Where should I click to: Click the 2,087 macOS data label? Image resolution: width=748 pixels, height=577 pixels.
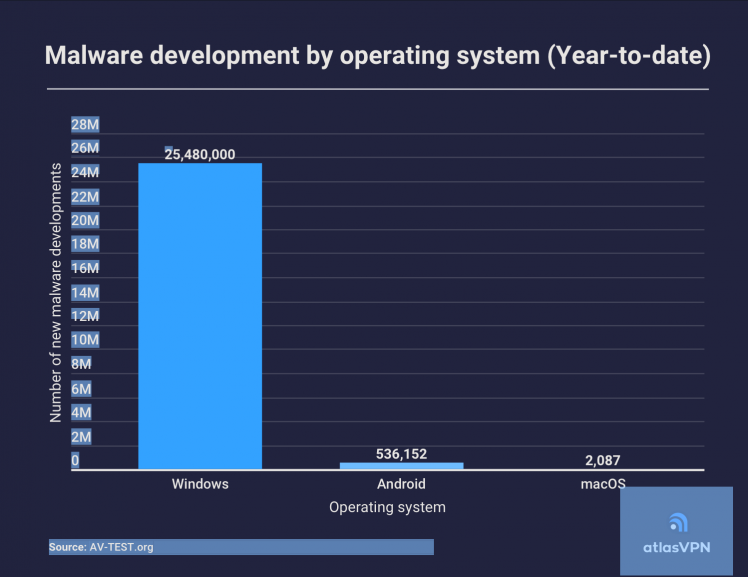[603, 460]
